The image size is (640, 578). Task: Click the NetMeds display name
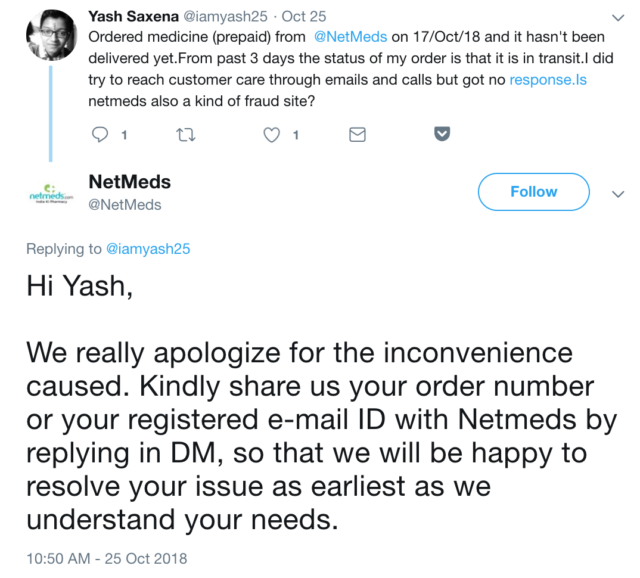pyautogui.click(x=130, y=182)
